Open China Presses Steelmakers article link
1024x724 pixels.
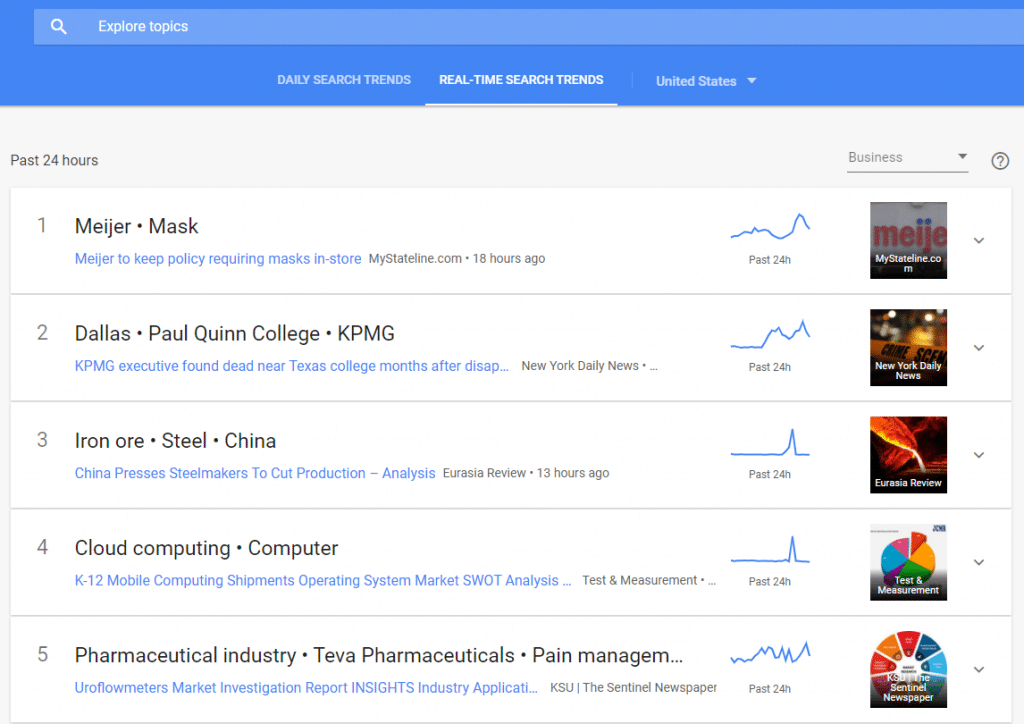(x=255, y=473)
